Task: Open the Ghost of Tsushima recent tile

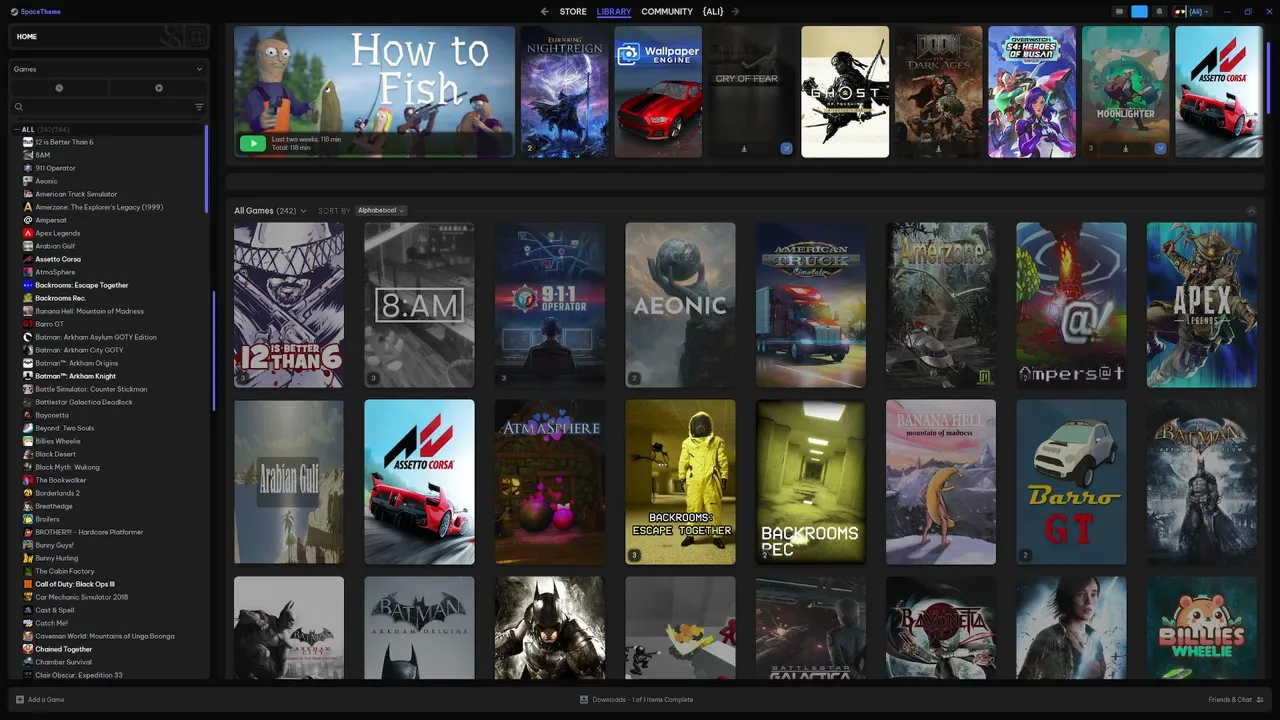Action: pos(845,92)
